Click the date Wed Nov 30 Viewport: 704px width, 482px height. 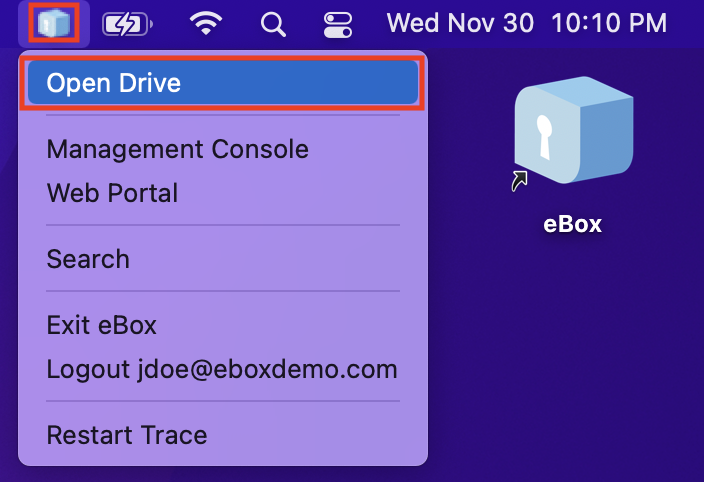point(461,23)
